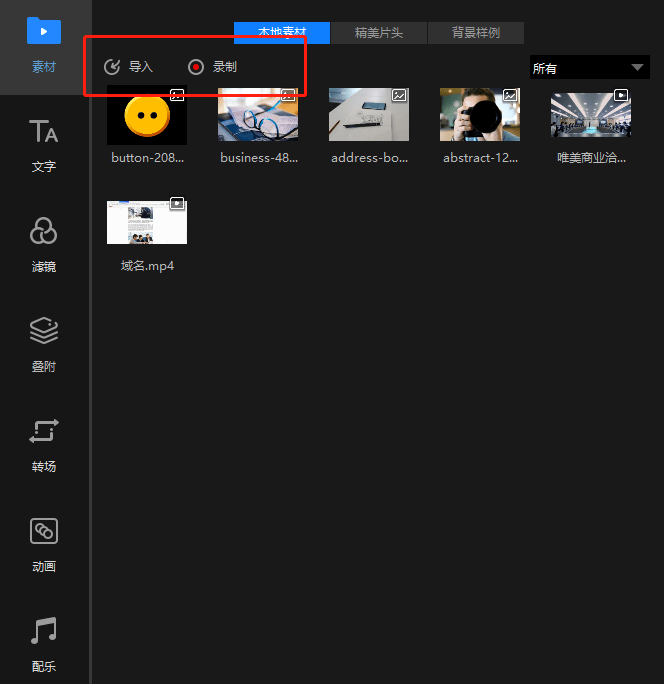This screenshot has height=684, width=664.
Task: Switch to the 本地素材 tab
Action: (281, 33)
